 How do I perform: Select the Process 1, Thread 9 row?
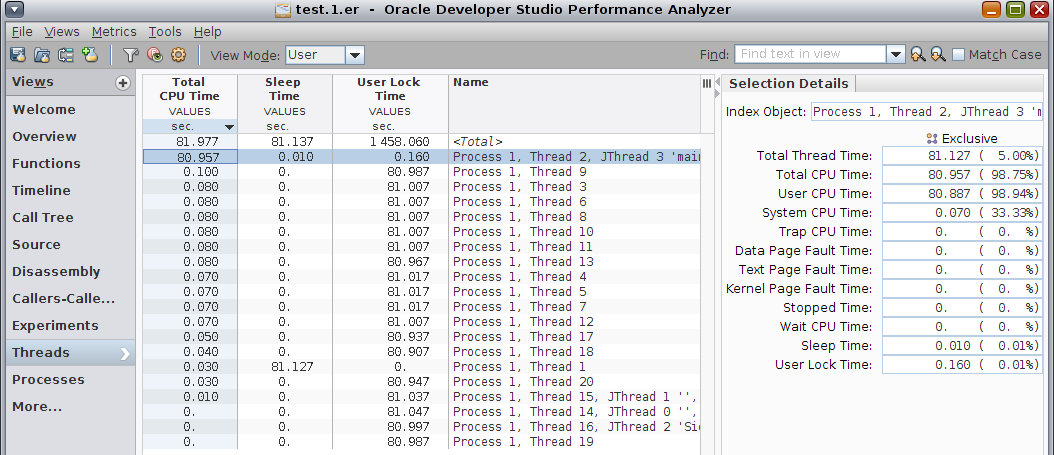421,172
